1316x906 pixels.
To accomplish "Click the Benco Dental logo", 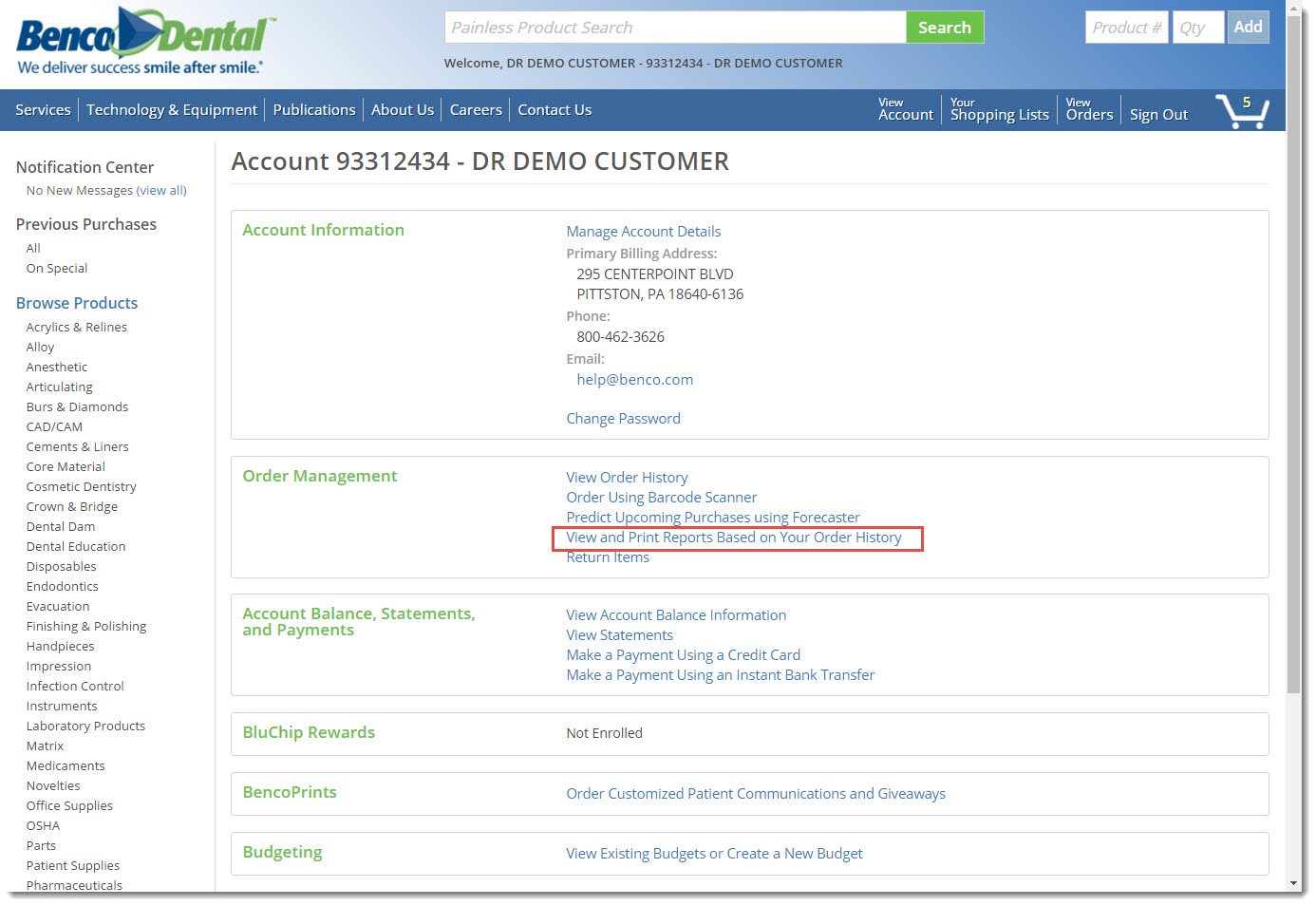I will [144, 41].
